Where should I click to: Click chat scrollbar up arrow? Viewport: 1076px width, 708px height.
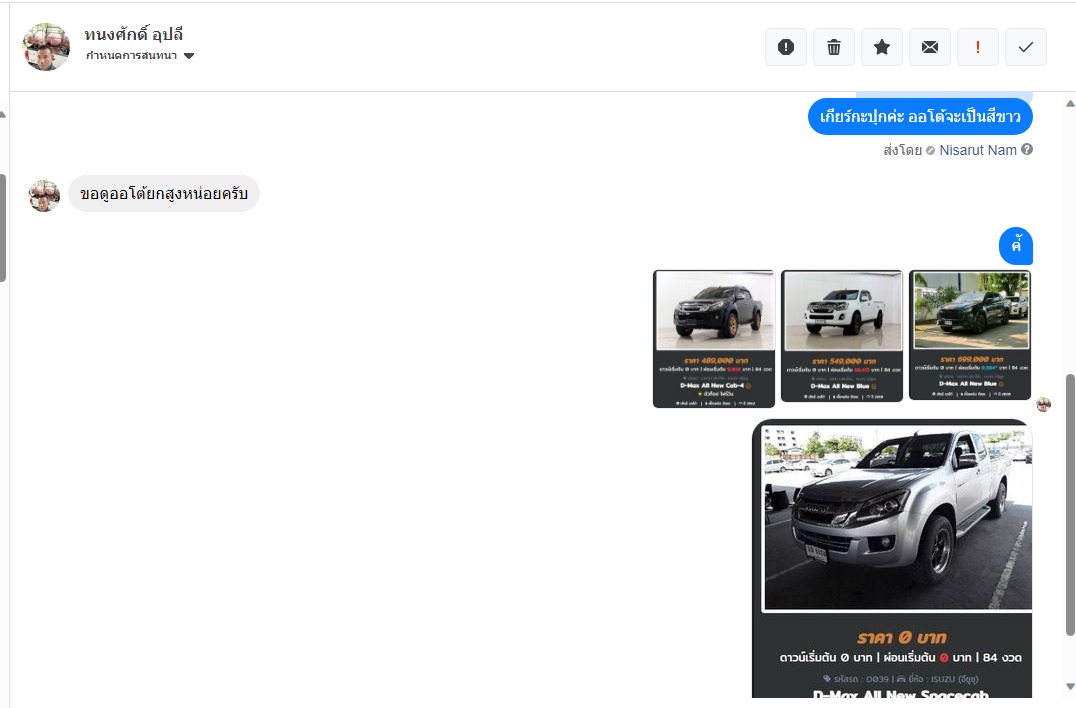pyautogui.click(x=1070, y=104)
